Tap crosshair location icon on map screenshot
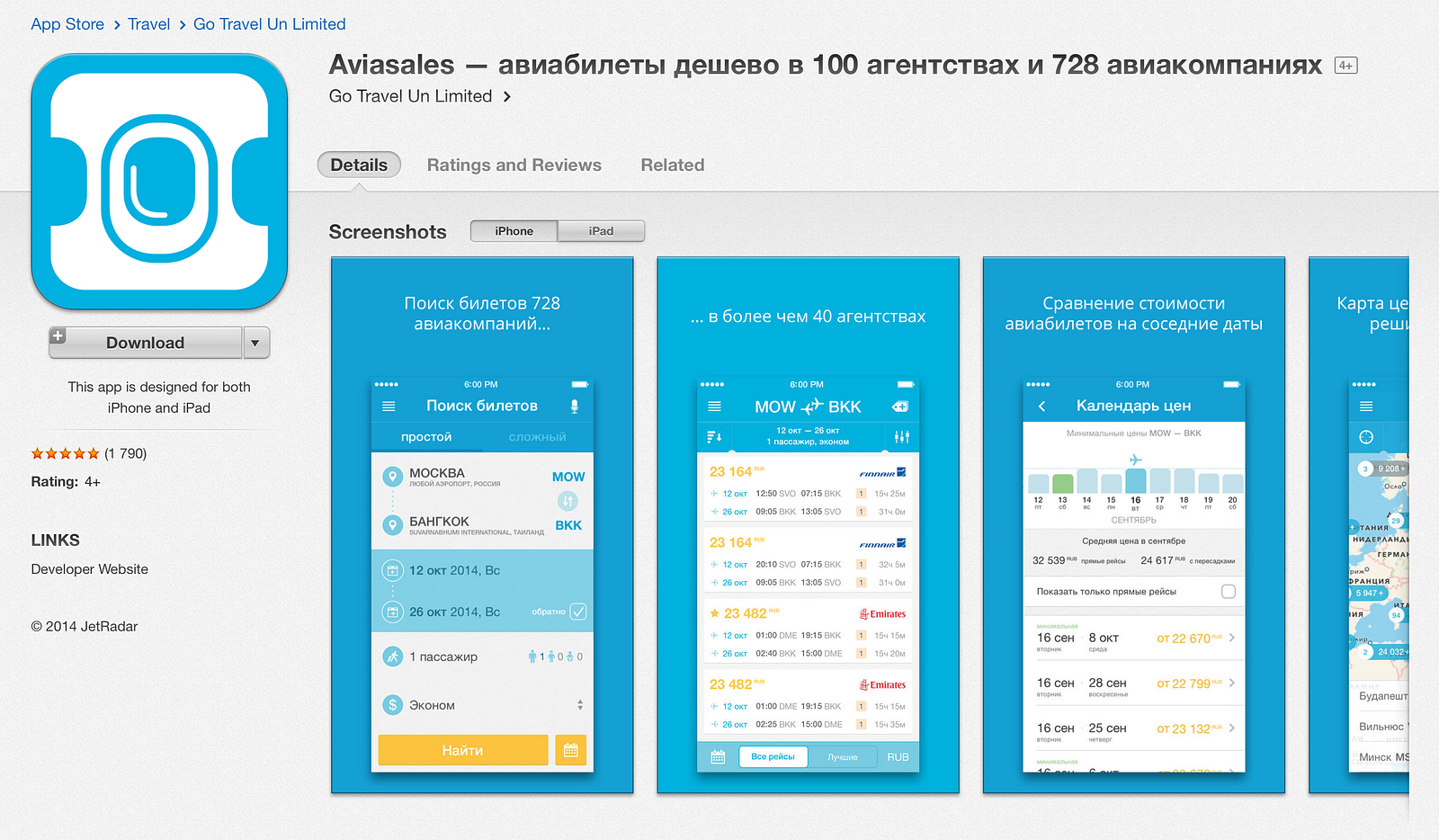Screen dimensions: 1439x840 (1366, 437)
